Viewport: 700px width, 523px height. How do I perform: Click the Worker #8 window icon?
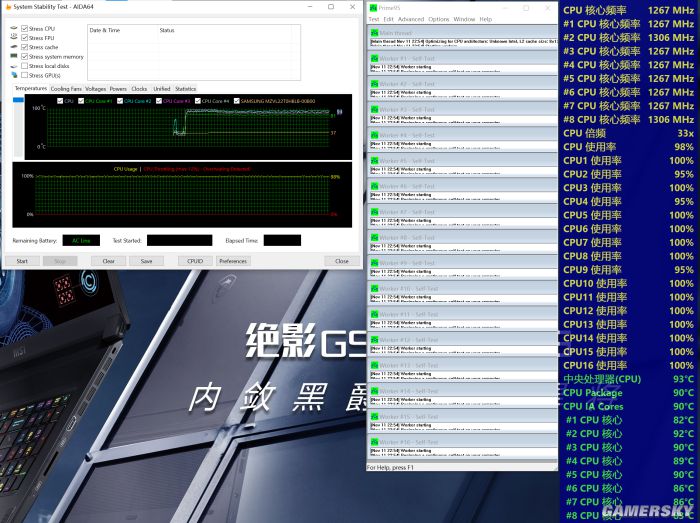[x=374, y=237]
